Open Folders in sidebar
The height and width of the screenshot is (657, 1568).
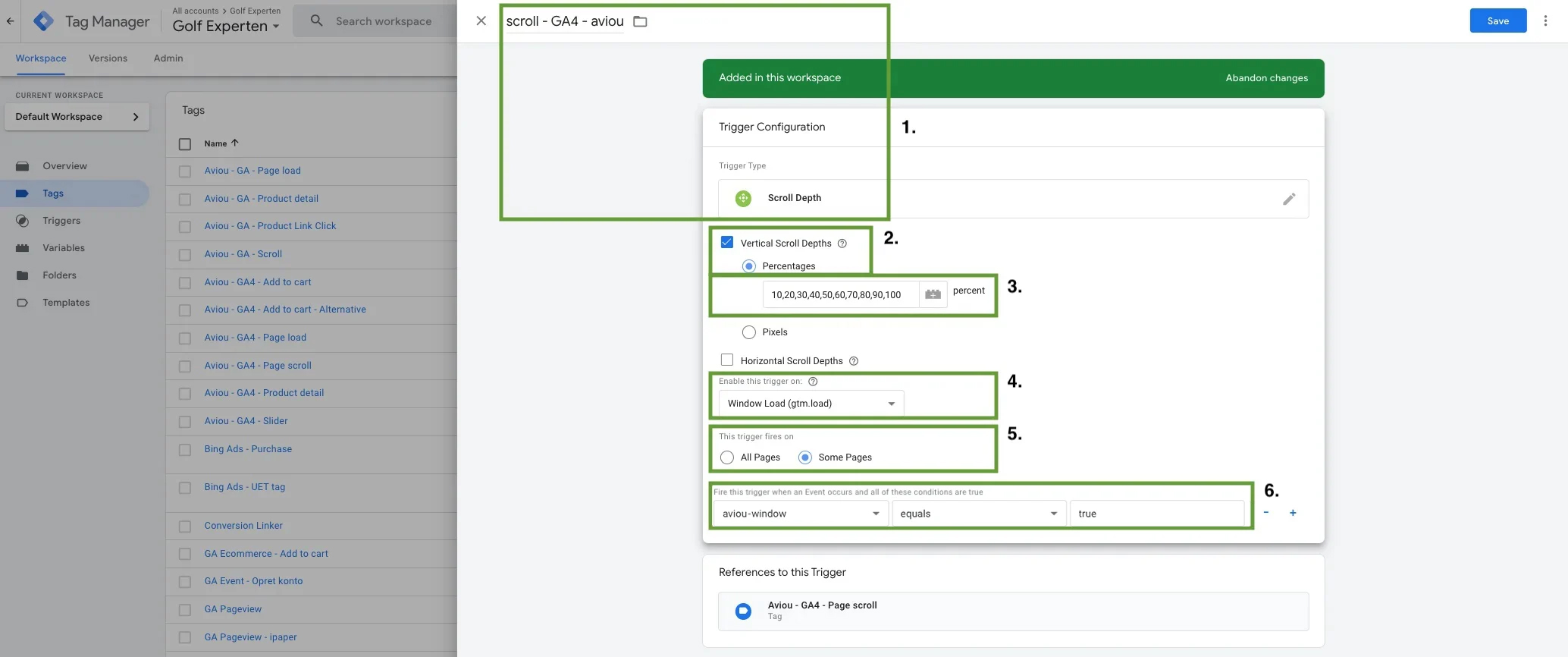59,275
